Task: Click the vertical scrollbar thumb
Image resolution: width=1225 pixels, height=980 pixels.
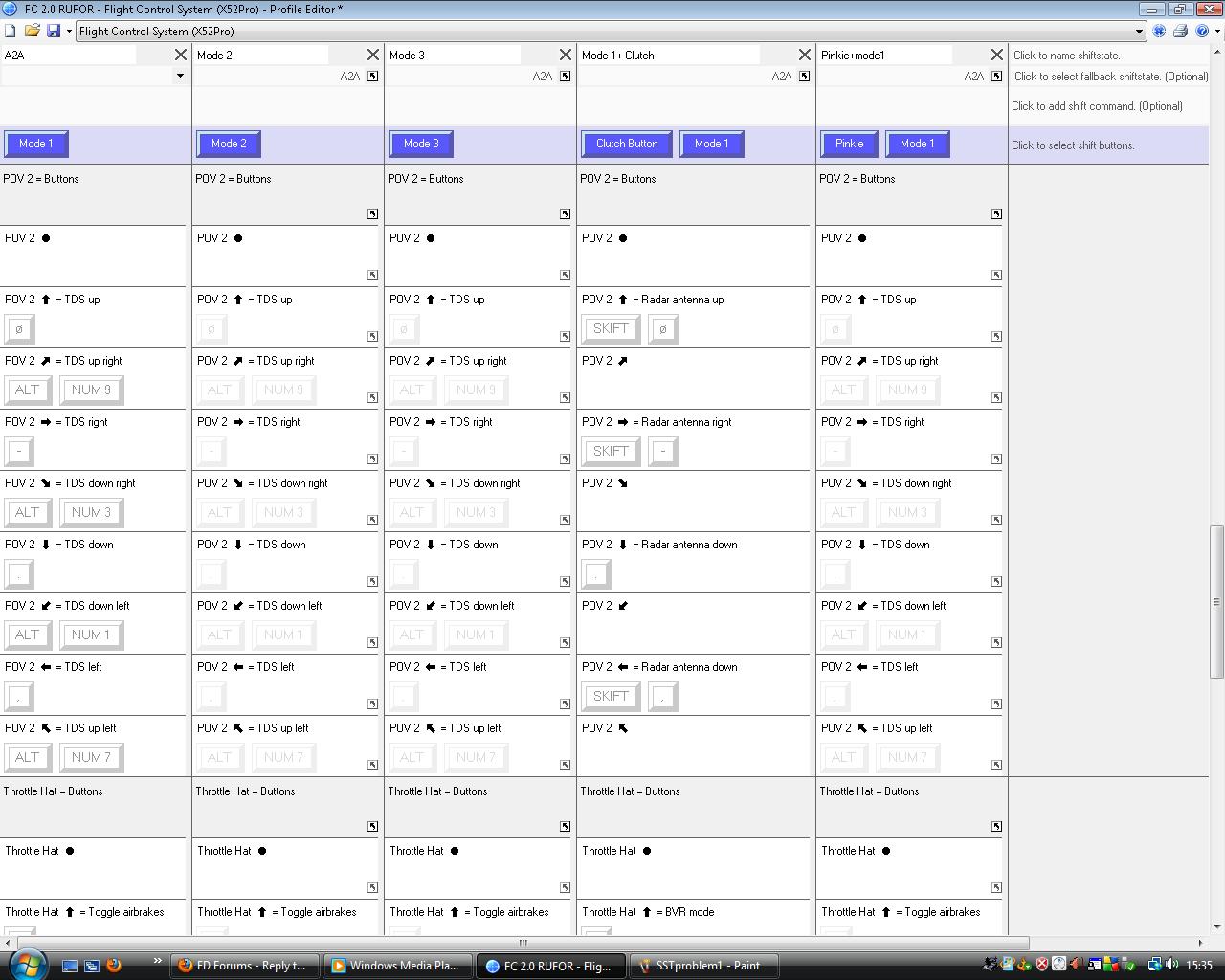Action: (1216, 601)
